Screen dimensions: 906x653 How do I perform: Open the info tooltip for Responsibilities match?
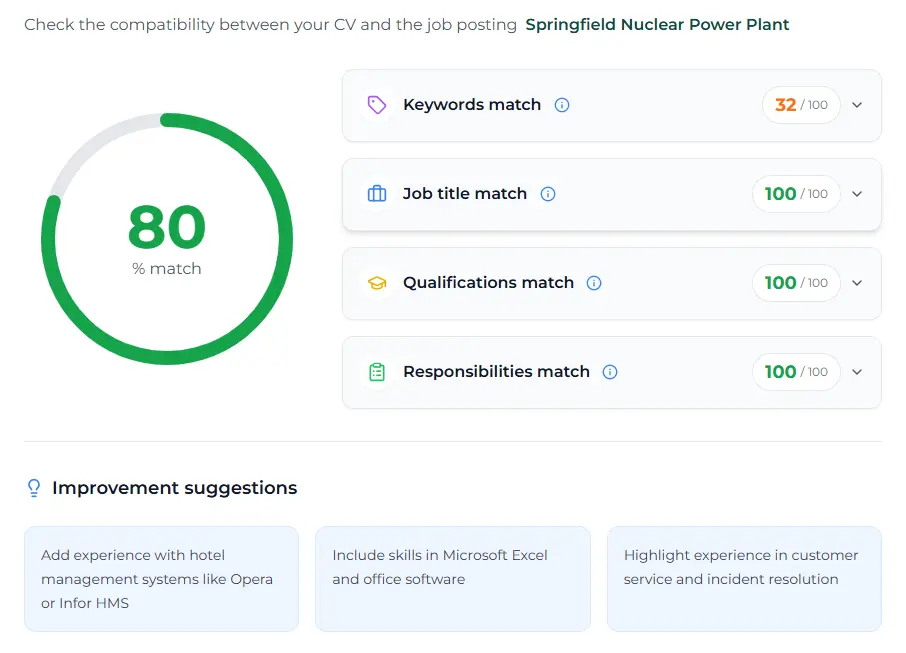point(610,372)
